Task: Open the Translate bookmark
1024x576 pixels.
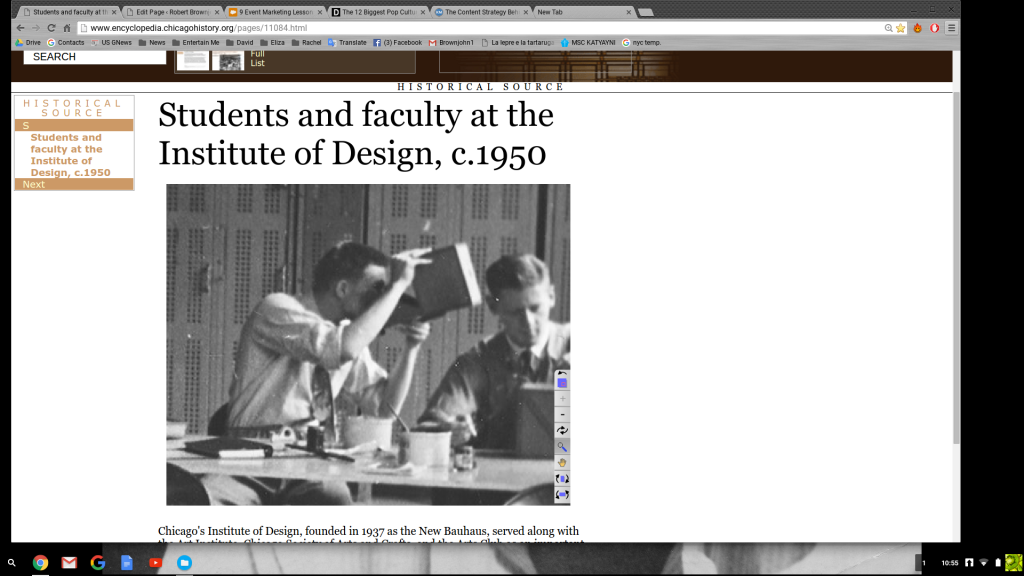Action: click(x=347, y=42)
